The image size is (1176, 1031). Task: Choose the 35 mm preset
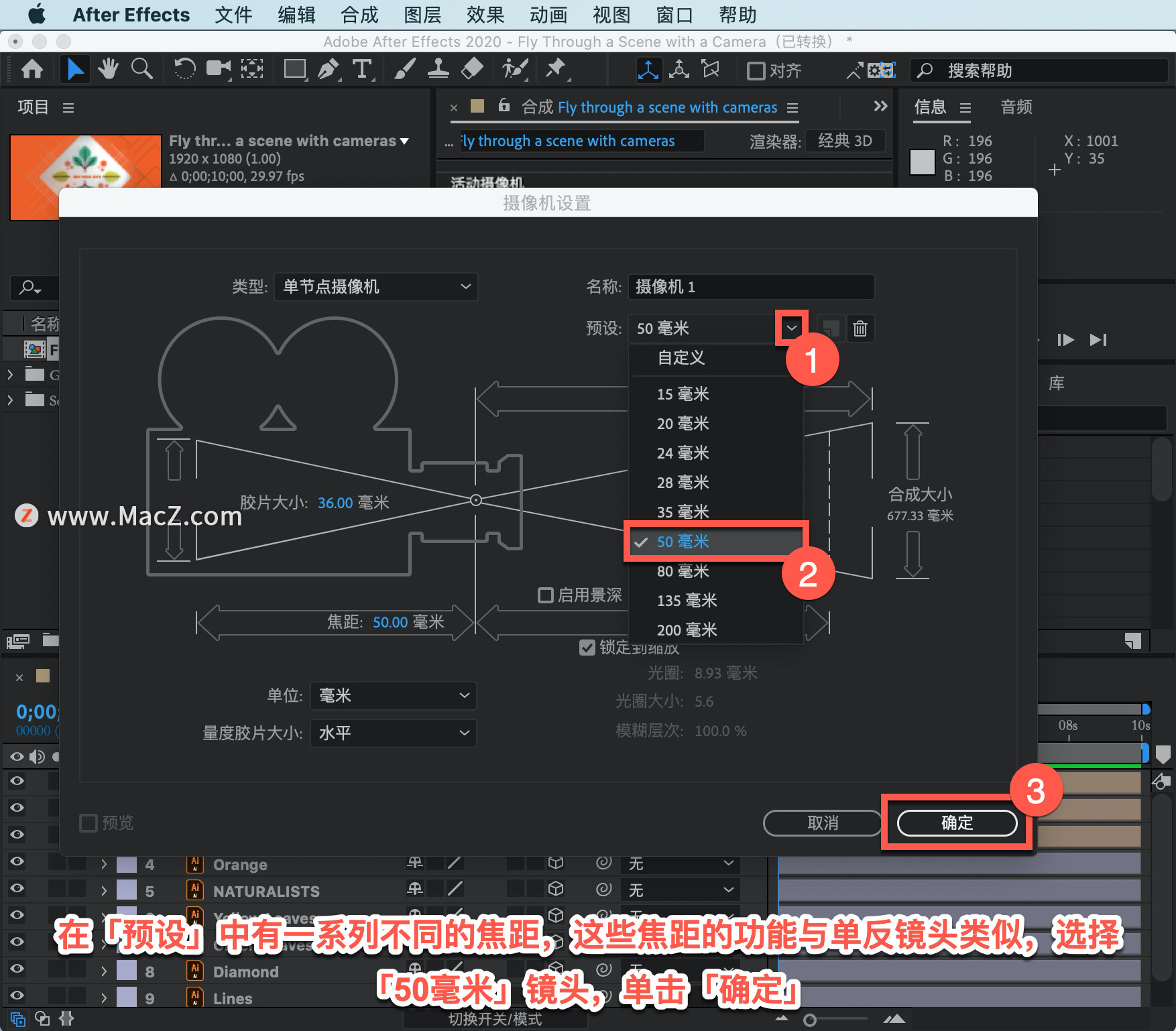[715, 512]
